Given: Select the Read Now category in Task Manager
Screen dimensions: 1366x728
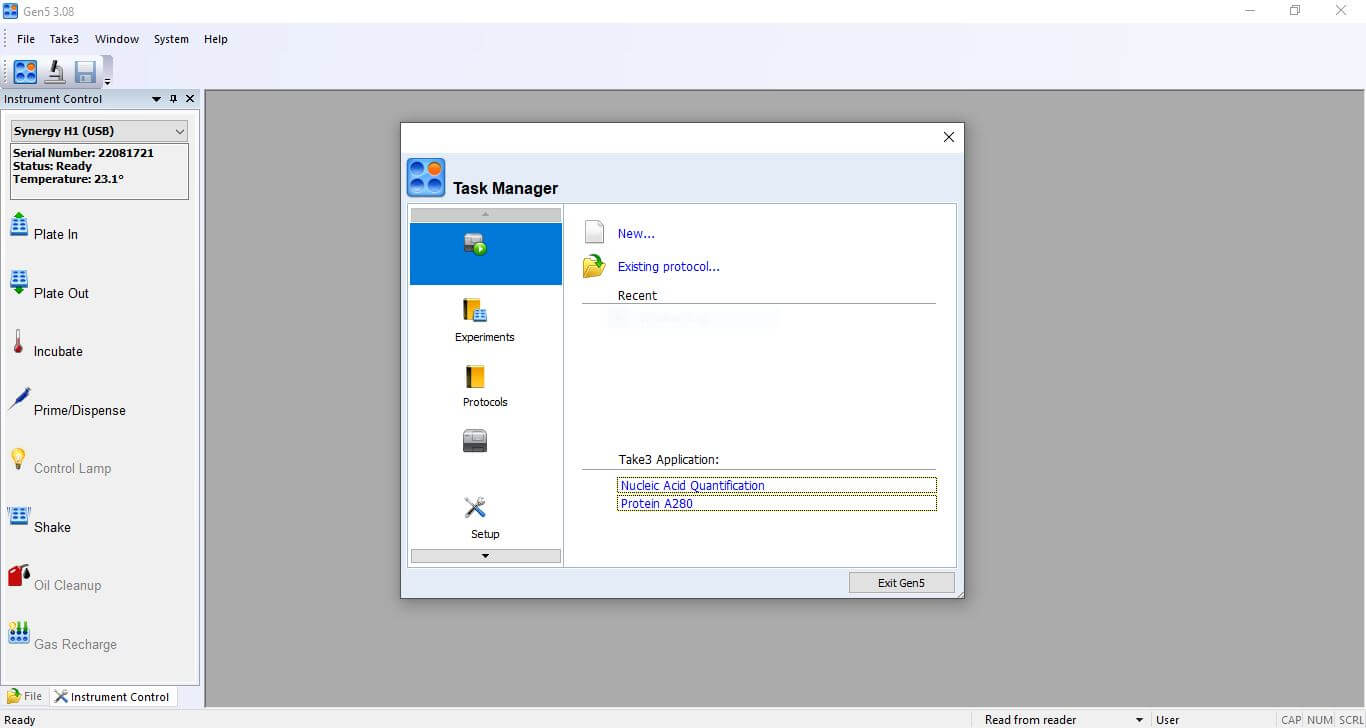Looking at the screenshot, I should coord(485,254).
